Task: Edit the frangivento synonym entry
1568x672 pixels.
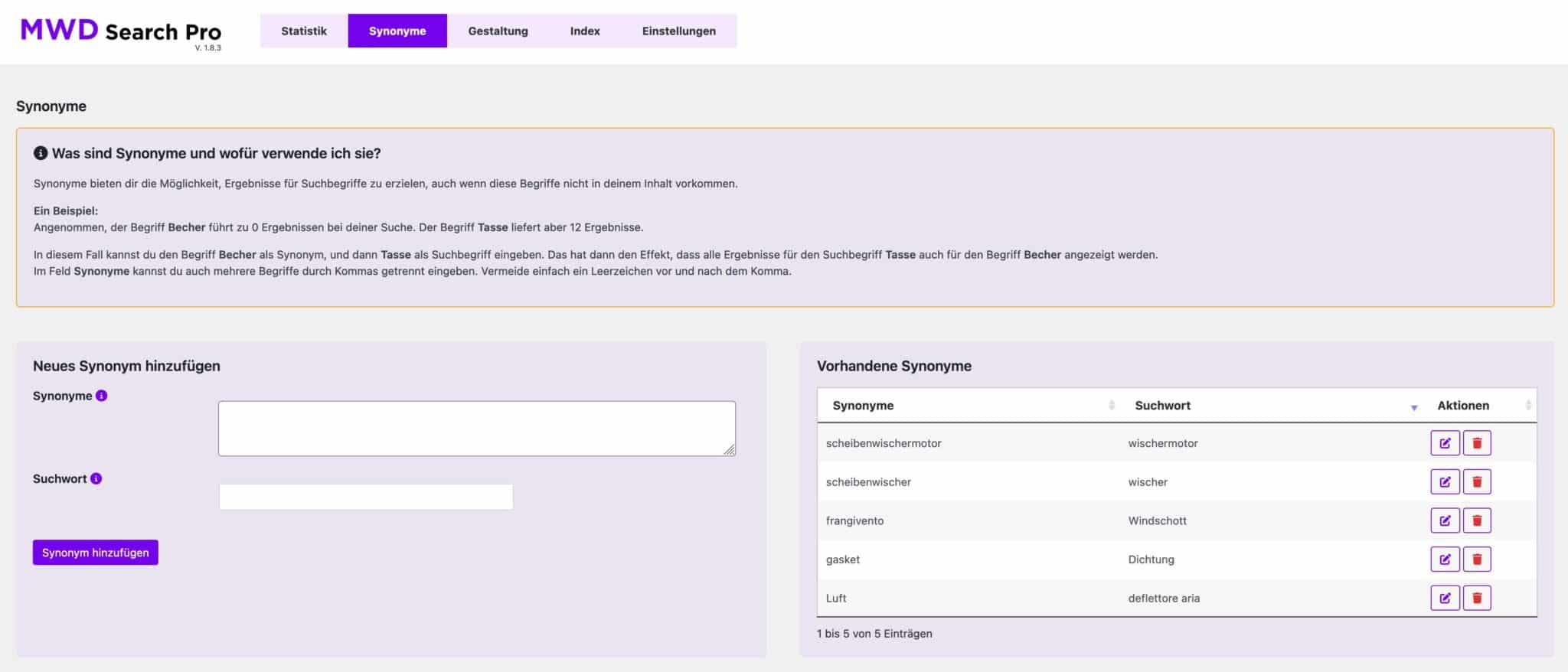Action: 1445,520
